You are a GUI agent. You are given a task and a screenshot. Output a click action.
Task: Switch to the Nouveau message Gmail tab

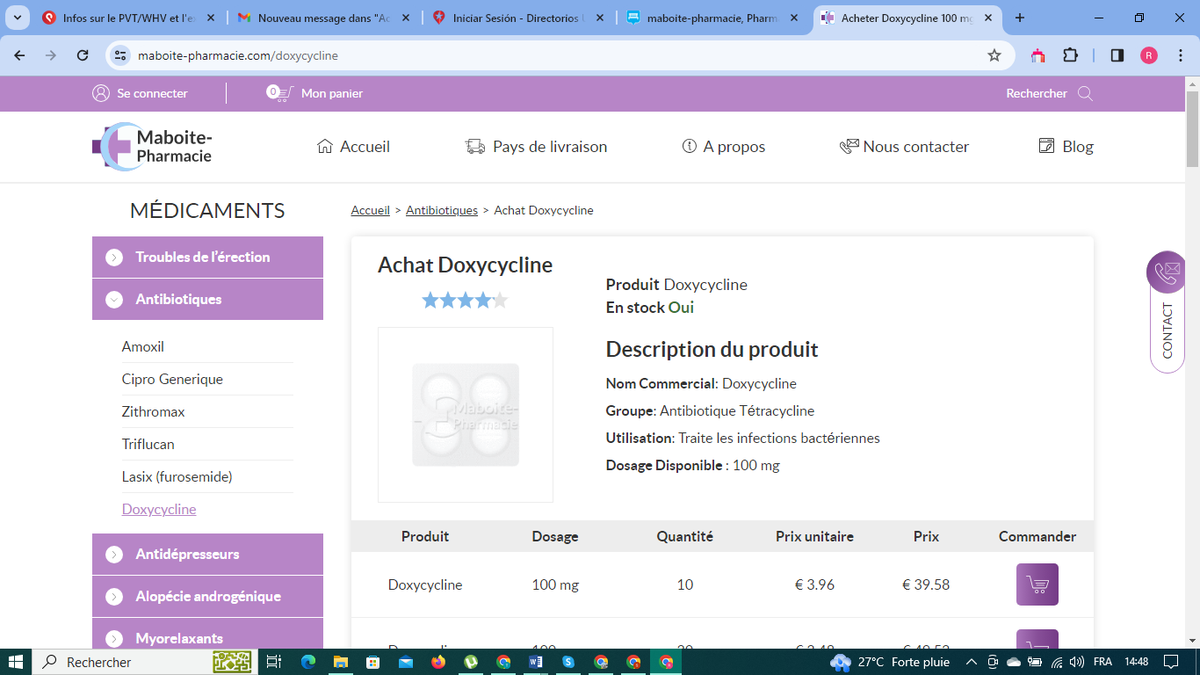point(325,18)
